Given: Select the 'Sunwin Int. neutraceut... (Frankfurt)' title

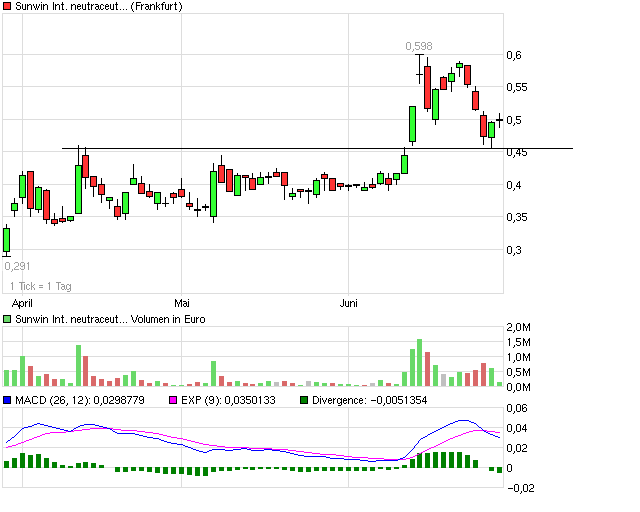Looking at the screenshot, I should (x=99, y=6).
